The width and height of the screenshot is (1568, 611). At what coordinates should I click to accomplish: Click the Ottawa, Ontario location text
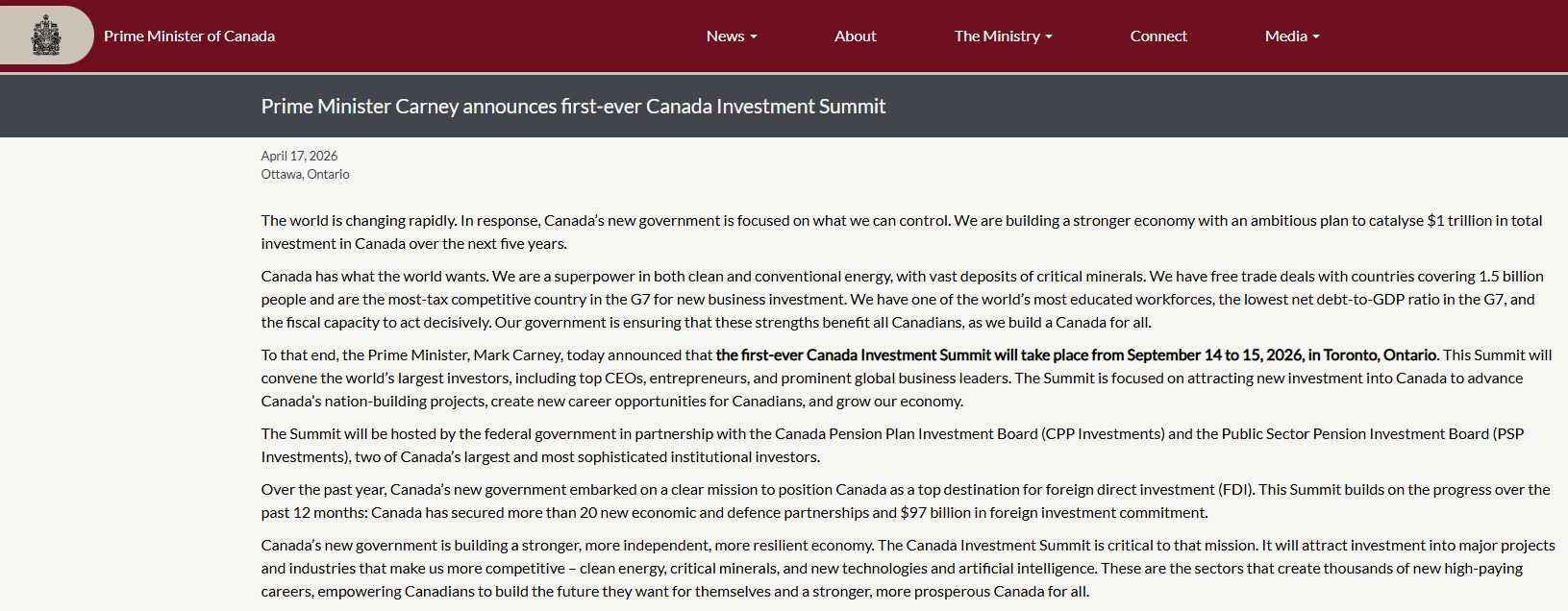(x=305, y=174)
